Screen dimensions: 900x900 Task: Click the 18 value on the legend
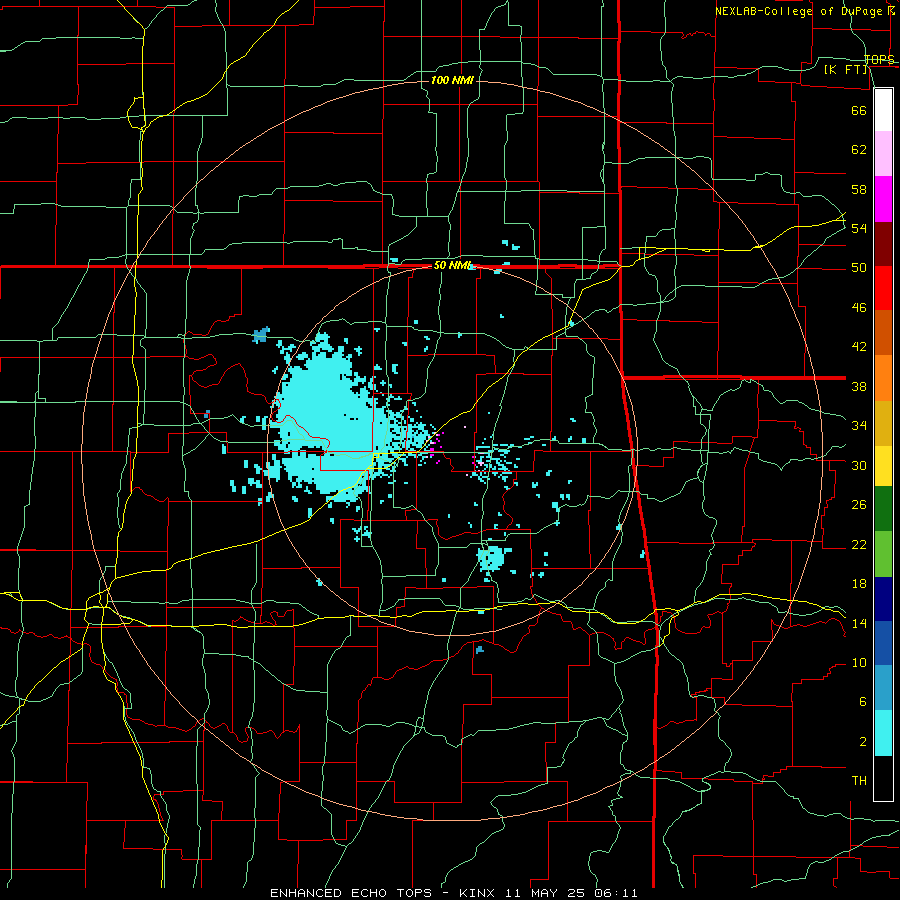coord(859,584)
